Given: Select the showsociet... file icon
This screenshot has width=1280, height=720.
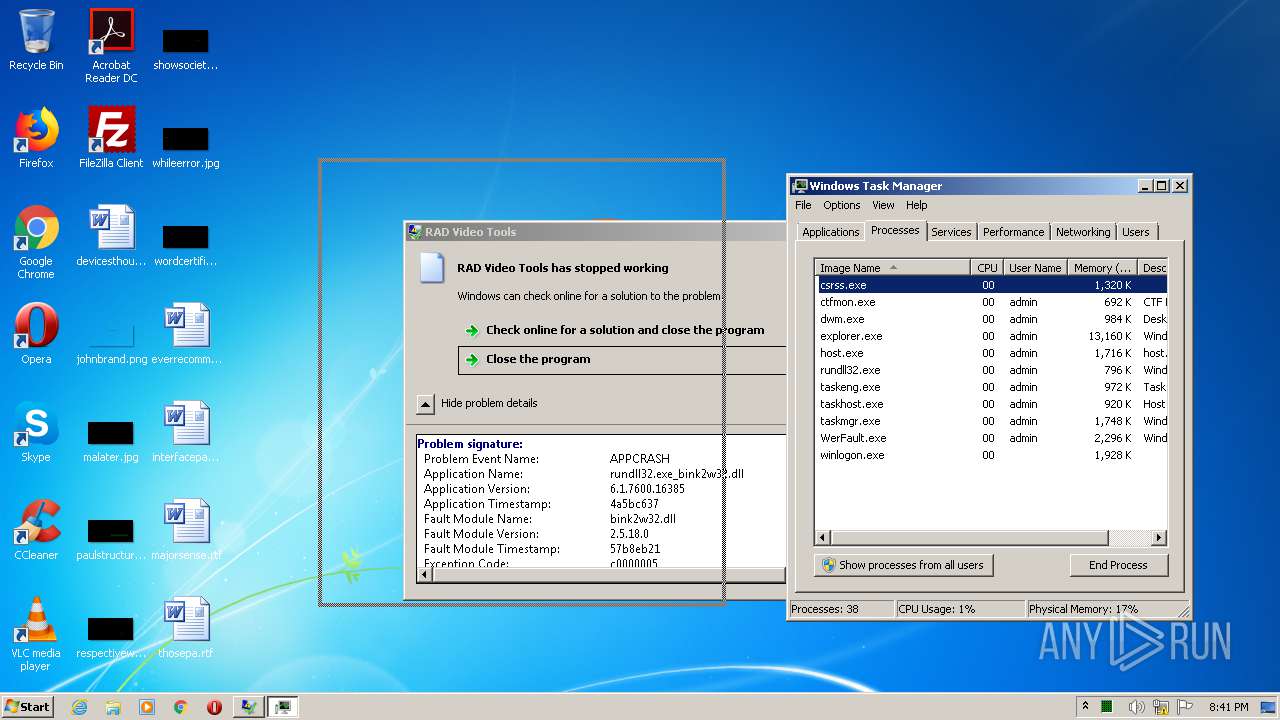Looking at the screenshot, I should click(186, 48).
